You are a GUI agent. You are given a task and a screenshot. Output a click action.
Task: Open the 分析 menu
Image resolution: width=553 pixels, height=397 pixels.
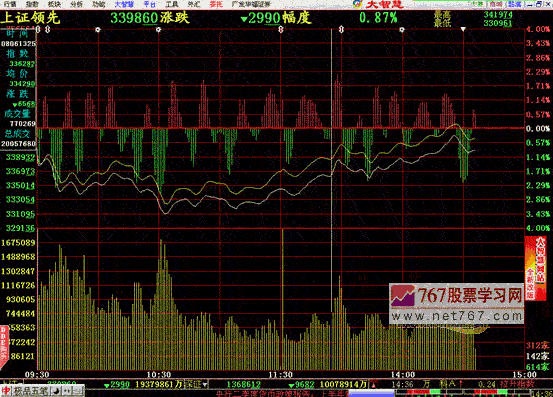77,4
